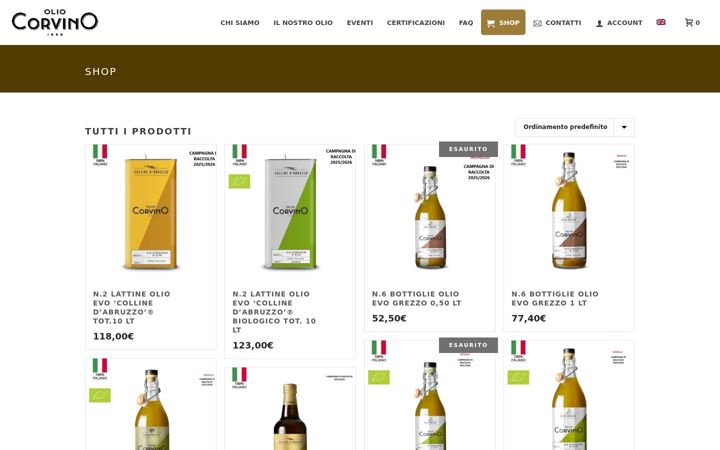The width and height of the screenshot is (720, 450).
Task: Click the sorting dropdown arrow
Action: 624,127
